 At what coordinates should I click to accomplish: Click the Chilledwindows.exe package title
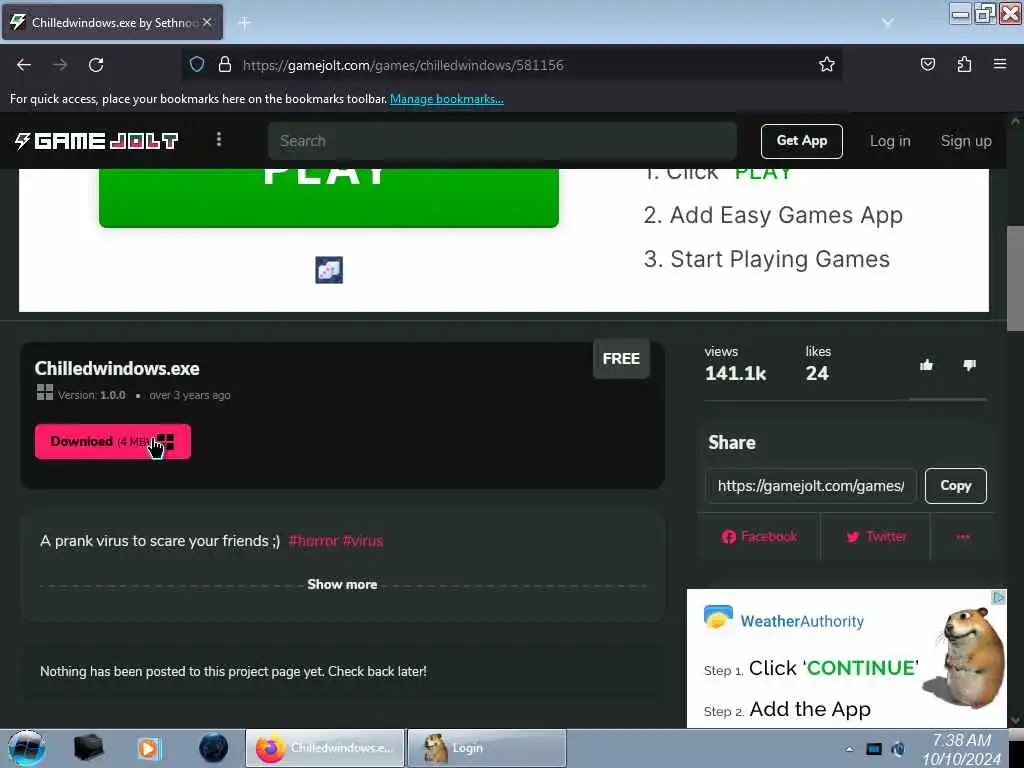point(117,368)
